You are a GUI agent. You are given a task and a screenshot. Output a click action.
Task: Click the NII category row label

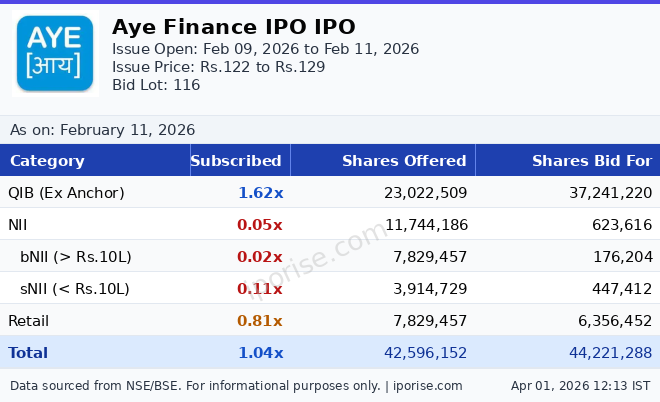20,225
